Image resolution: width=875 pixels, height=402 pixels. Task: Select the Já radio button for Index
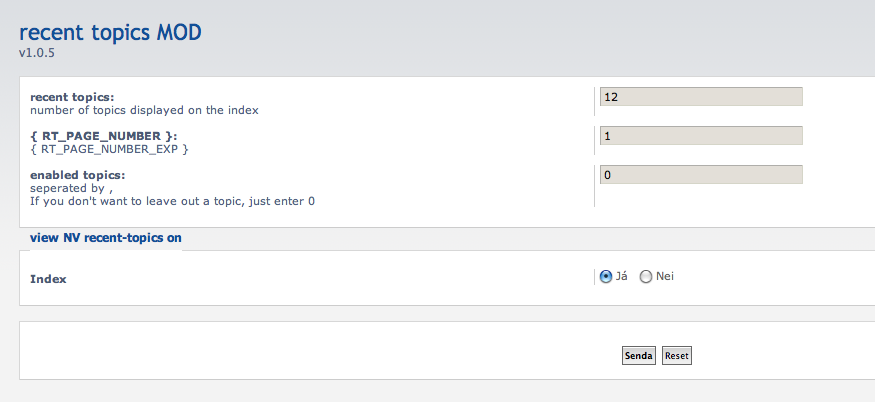pos(606,277)
